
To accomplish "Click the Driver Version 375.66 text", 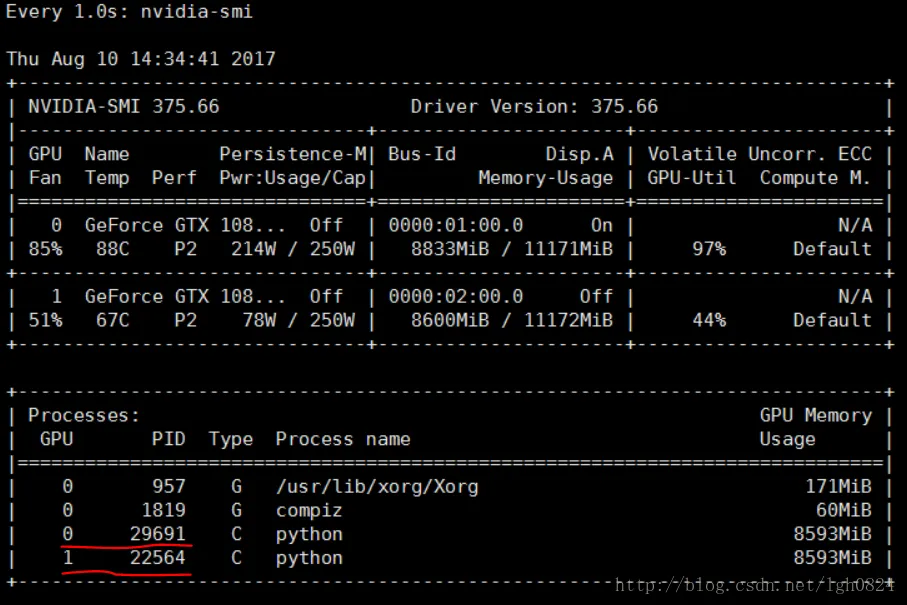I will 534,106.
